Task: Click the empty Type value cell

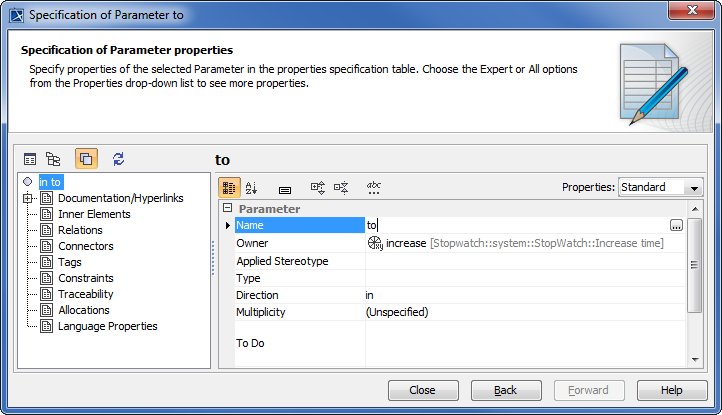Action: [x=525, y=278]
